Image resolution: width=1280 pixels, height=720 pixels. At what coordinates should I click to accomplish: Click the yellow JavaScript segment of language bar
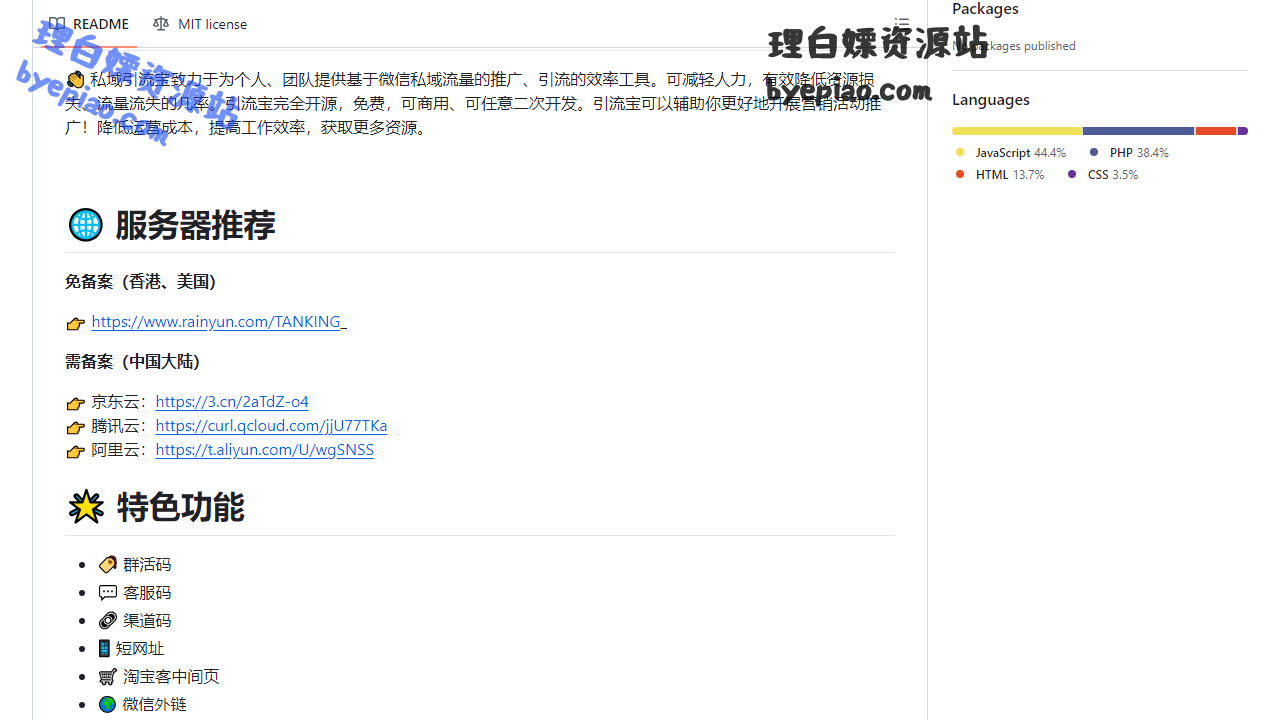coord(1017,131)
